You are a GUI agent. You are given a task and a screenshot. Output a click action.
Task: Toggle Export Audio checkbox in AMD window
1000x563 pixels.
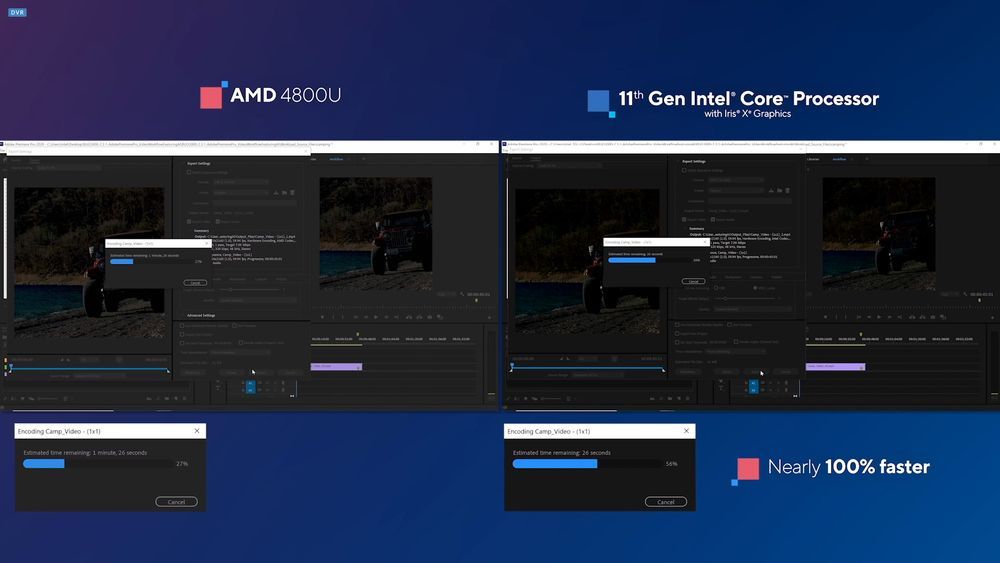point(217,221)
